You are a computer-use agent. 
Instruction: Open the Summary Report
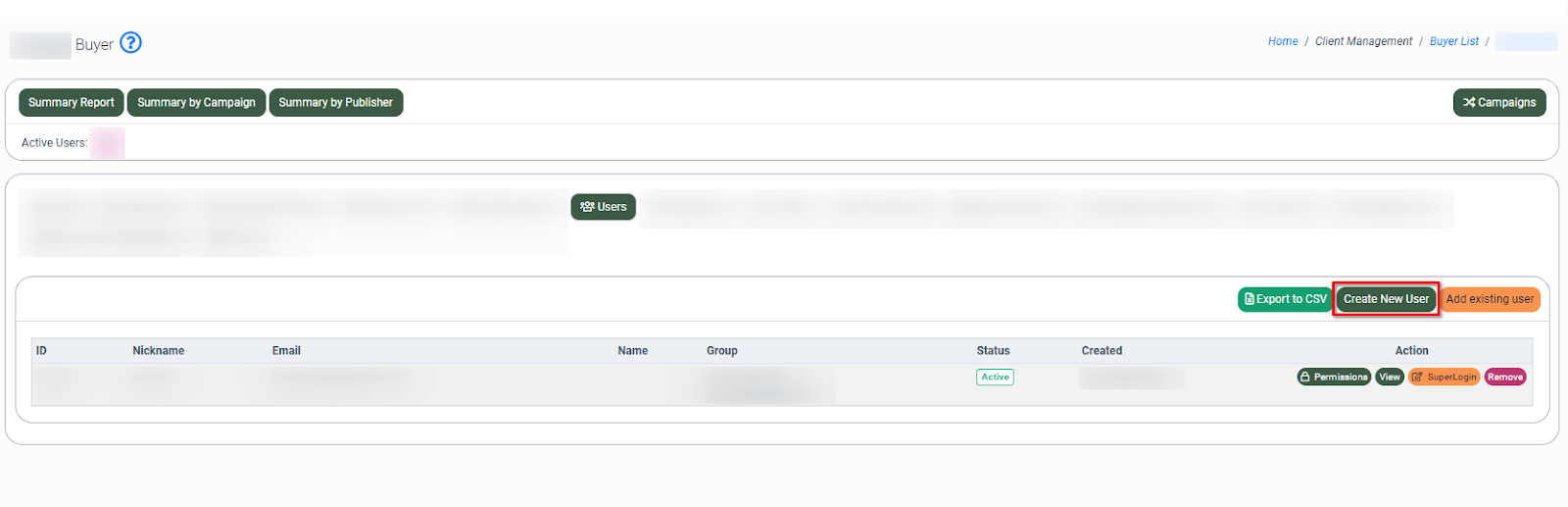(x=72, y=103)
